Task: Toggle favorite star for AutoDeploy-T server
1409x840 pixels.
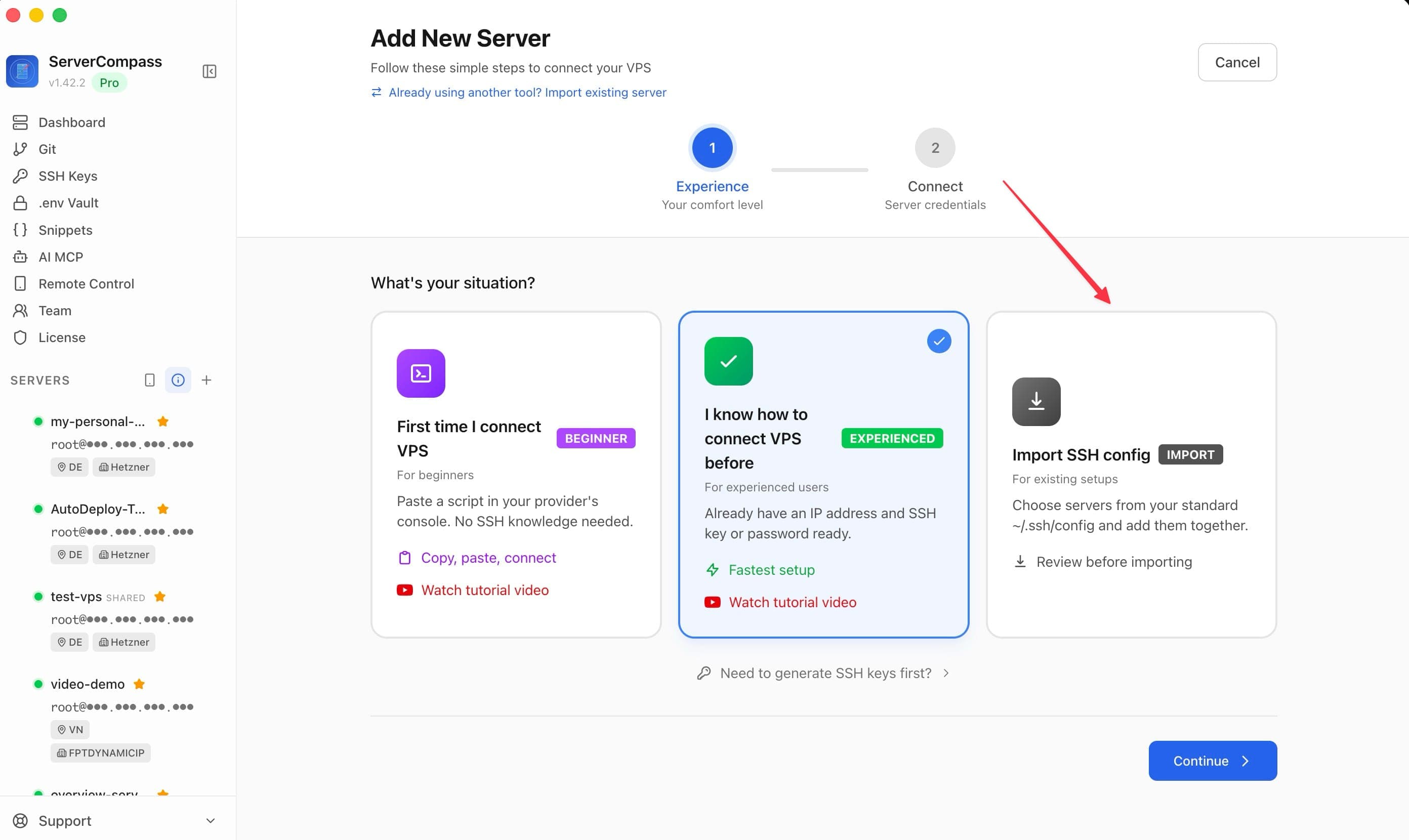Action: (163, 510)
